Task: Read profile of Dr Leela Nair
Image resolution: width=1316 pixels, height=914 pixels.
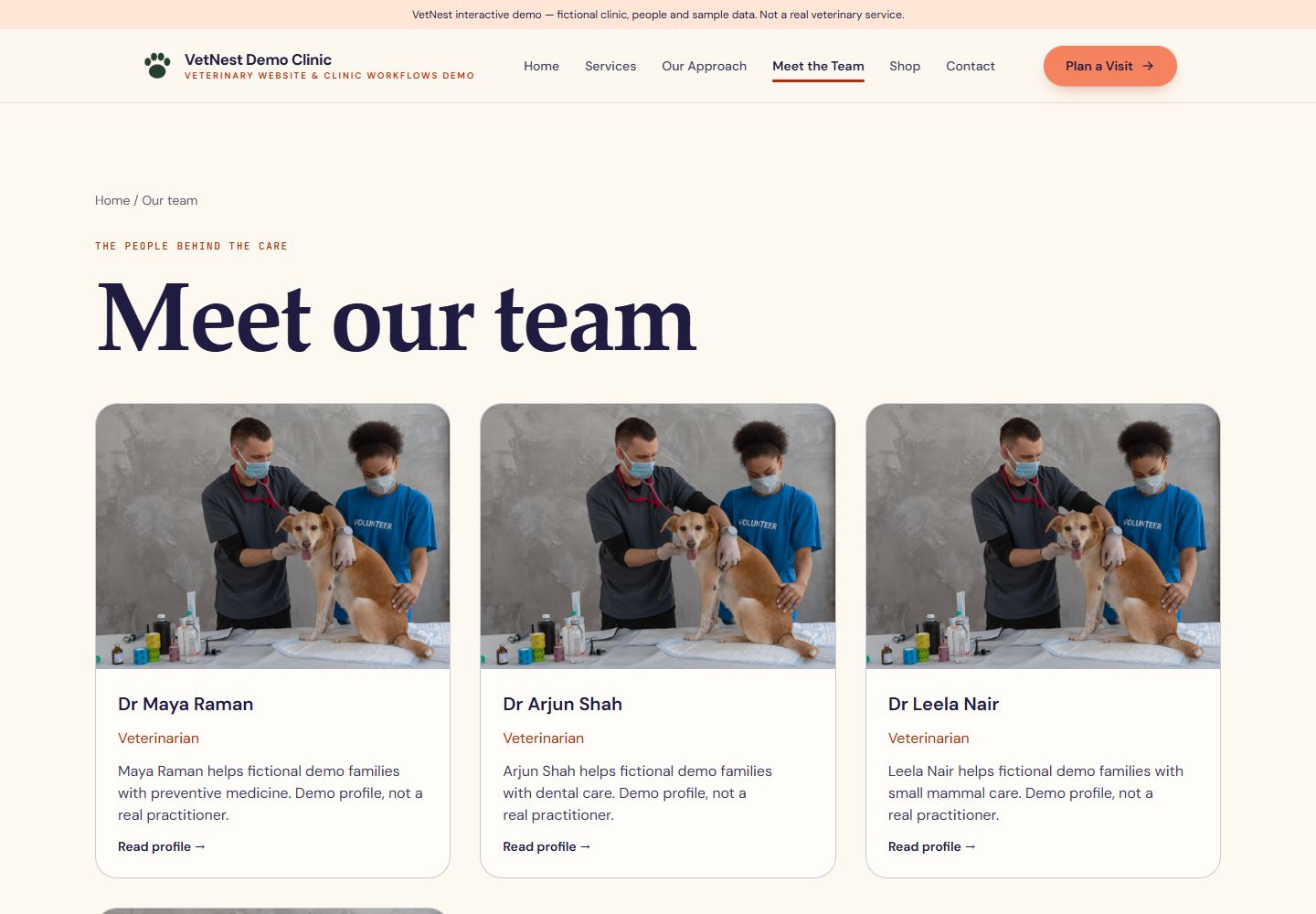Action: [932, 846]
